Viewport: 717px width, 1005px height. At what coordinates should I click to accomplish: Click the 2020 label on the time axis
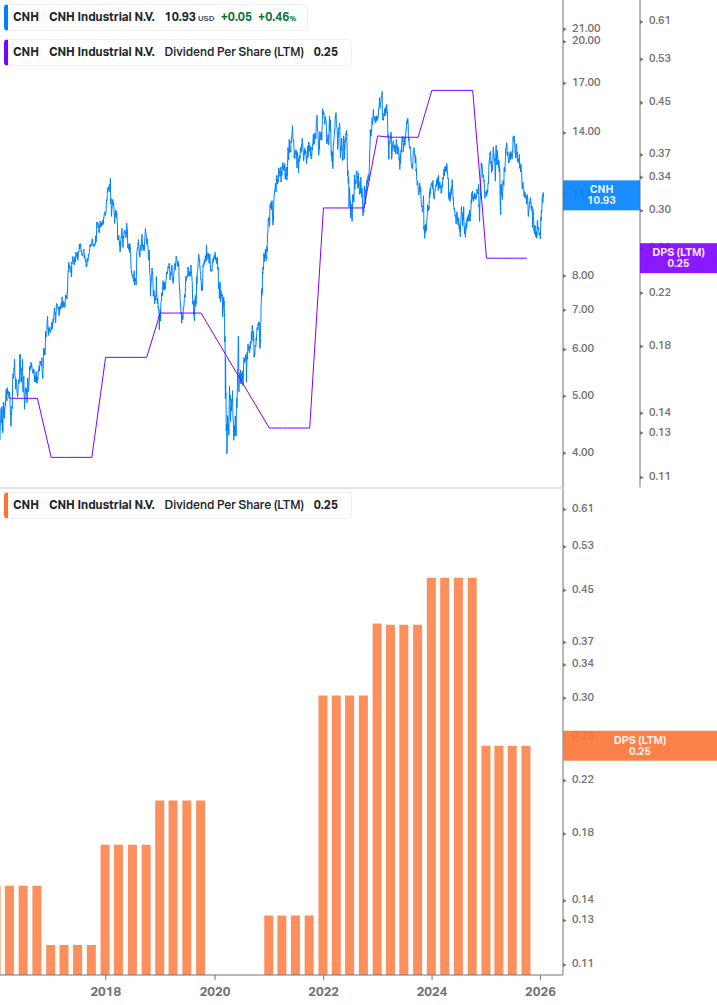(215, 992)
